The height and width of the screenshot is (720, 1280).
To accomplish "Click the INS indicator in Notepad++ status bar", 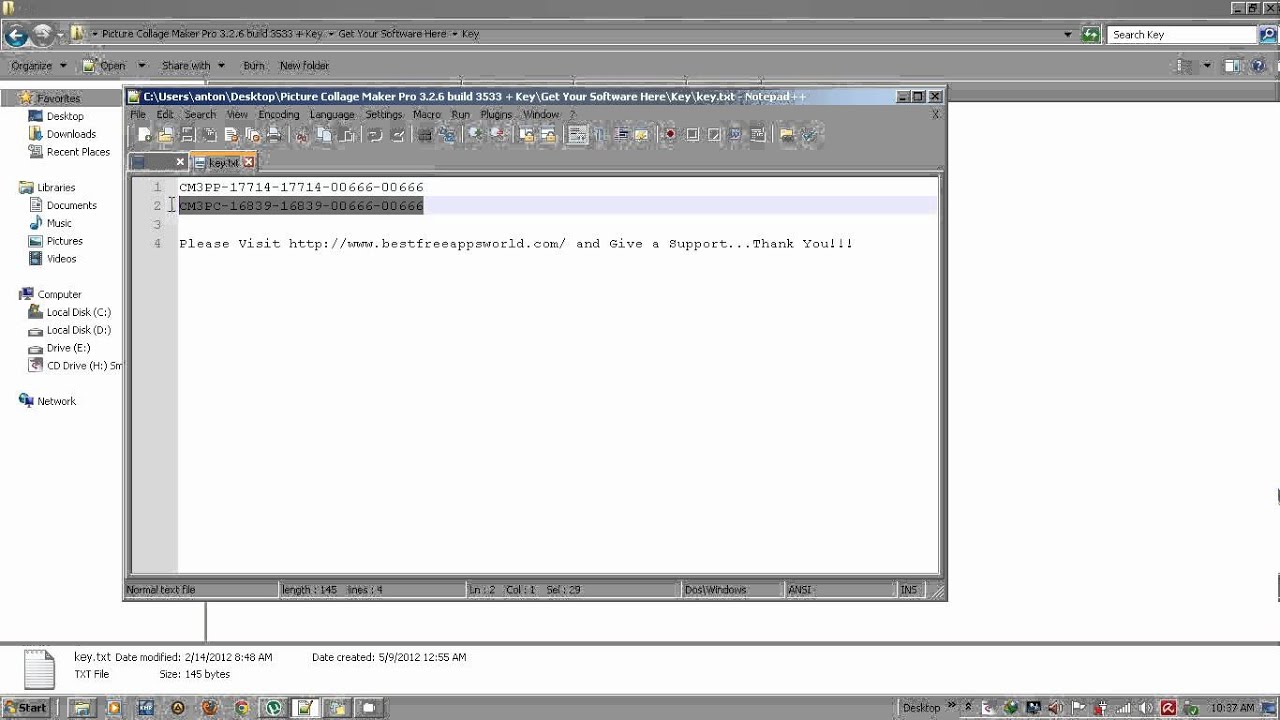I will 908,590.
